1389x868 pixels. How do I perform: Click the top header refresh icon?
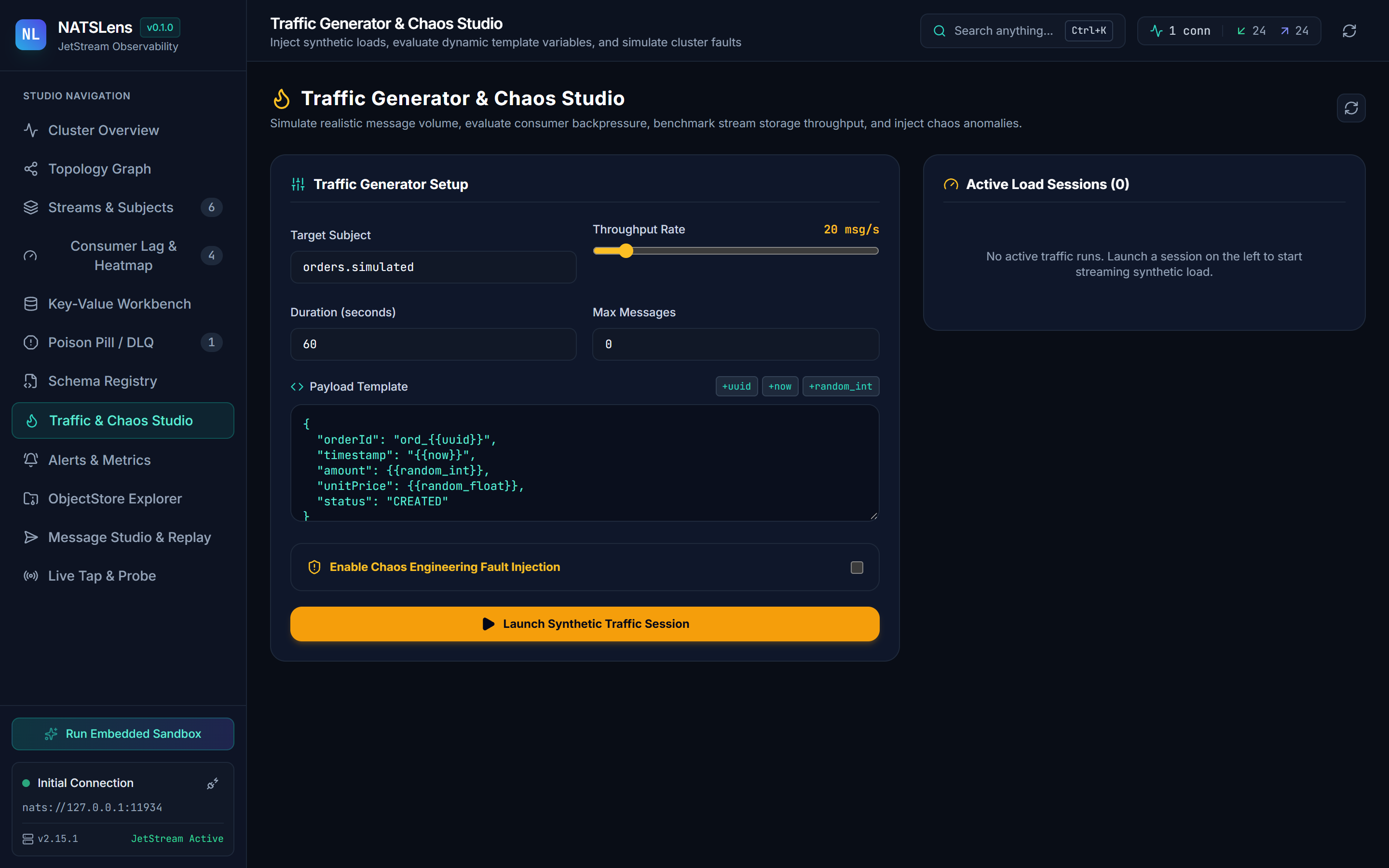coord(1349,31)
